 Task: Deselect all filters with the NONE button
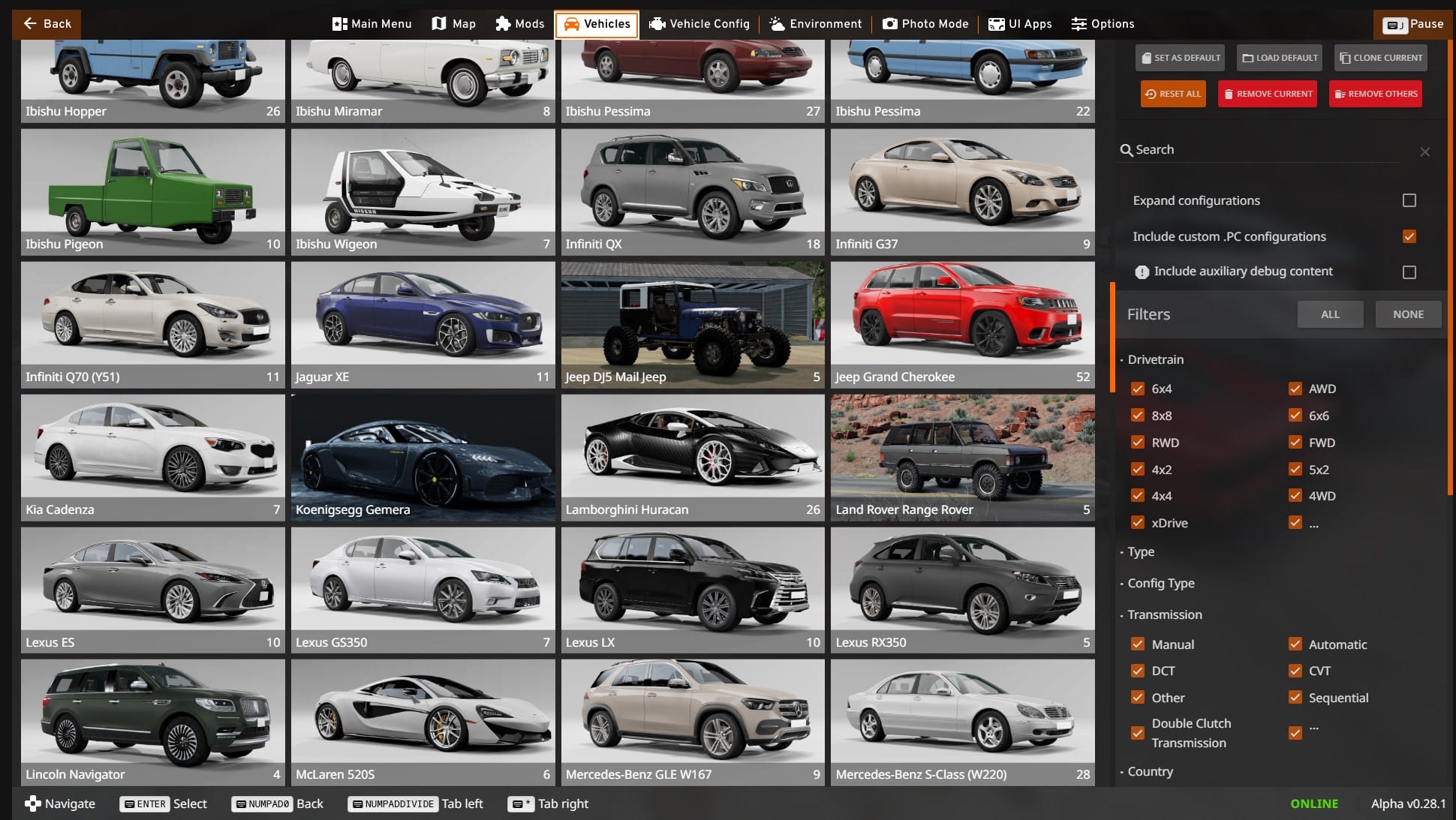[1408, 314]
